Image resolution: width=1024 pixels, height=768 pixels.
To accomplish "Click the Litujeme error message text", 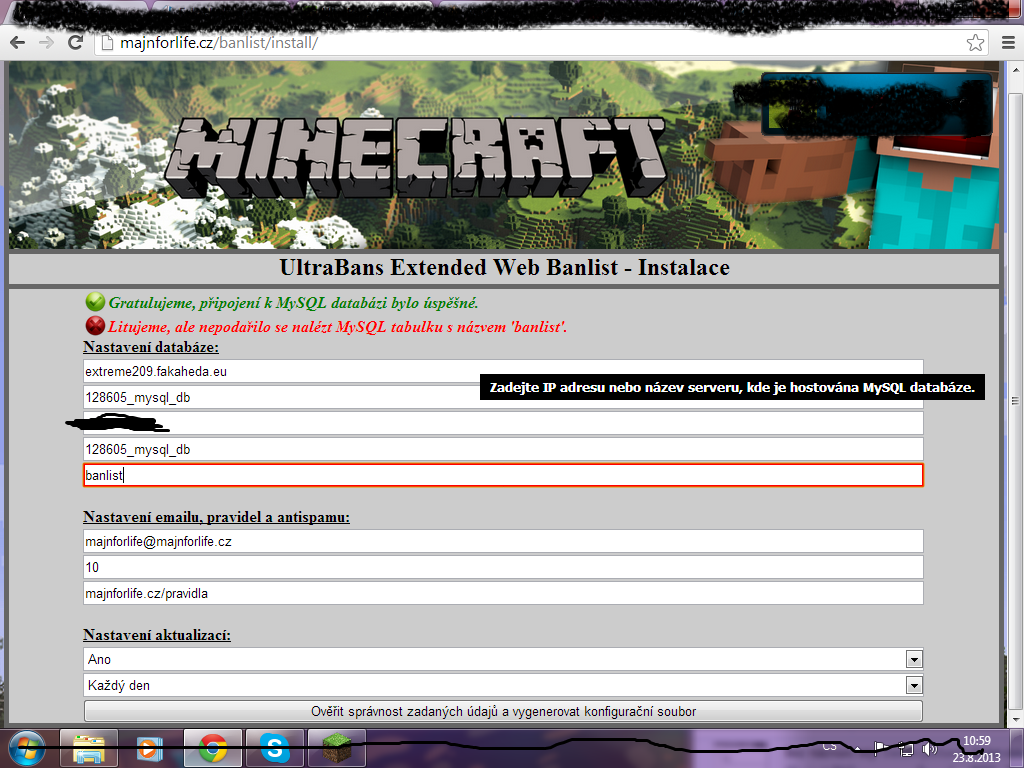I will tap(338, 327).
